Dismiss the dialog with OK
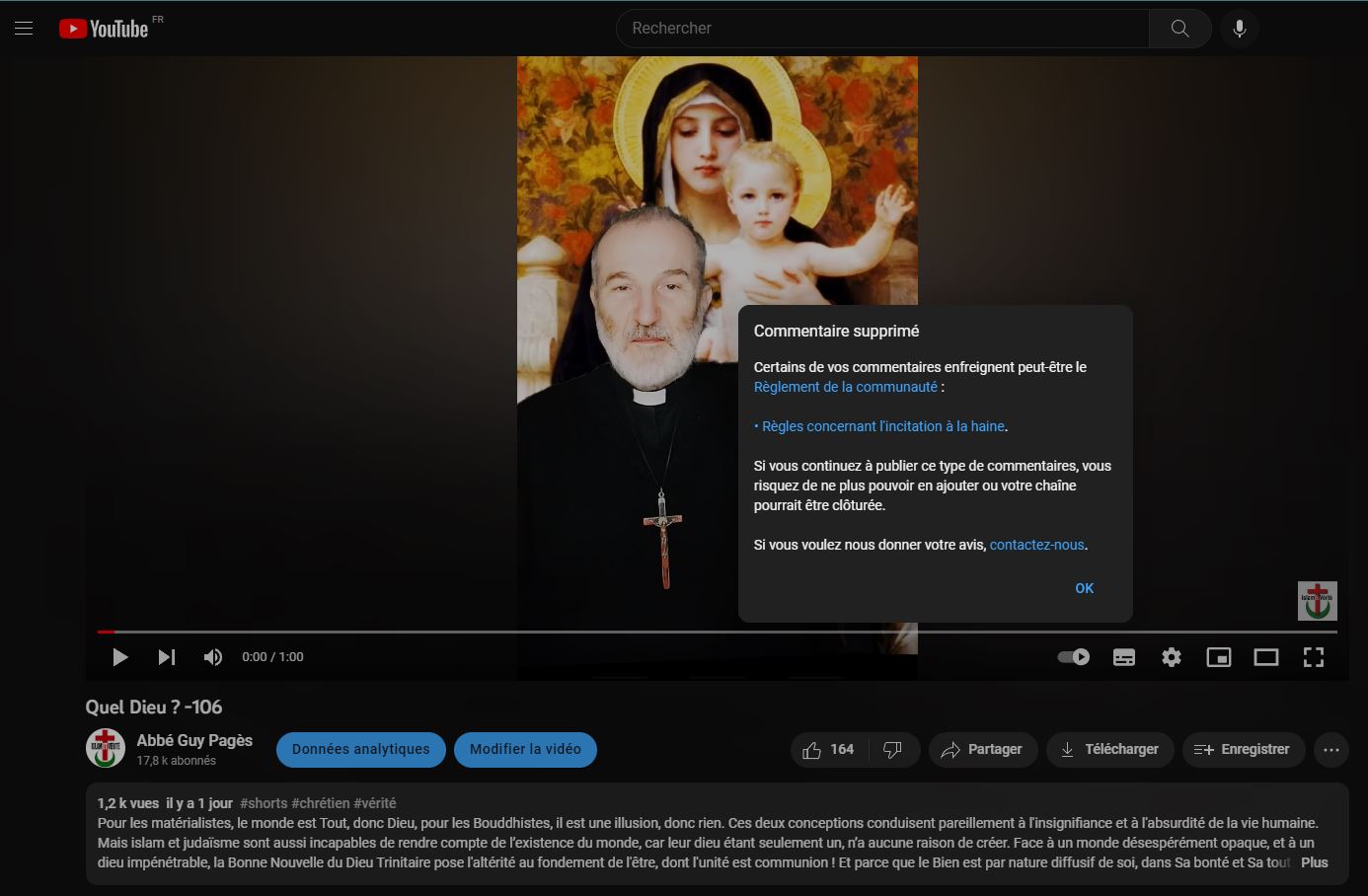This screenshot has width=1368, height=896. point(1085,588)
